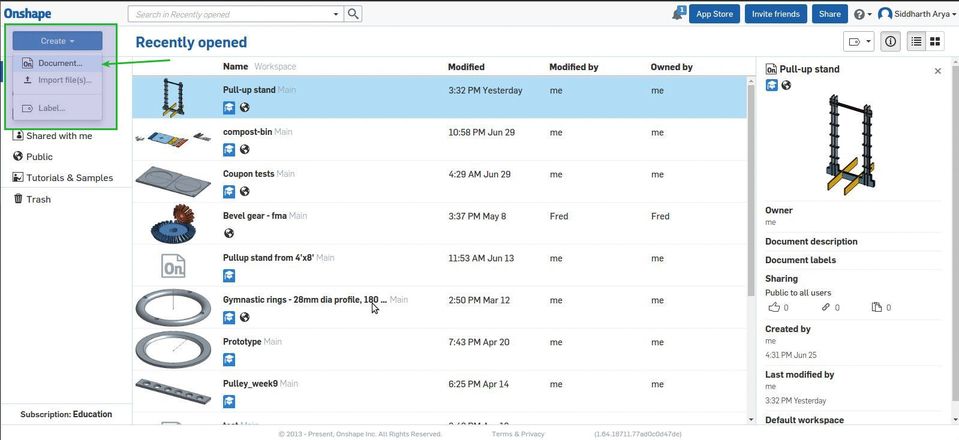The height and width of the screenshot is (440, 959).
Task: Click the Gymnastic rings thumbnail
Action: pyautogui.click(x=173, y=308)
